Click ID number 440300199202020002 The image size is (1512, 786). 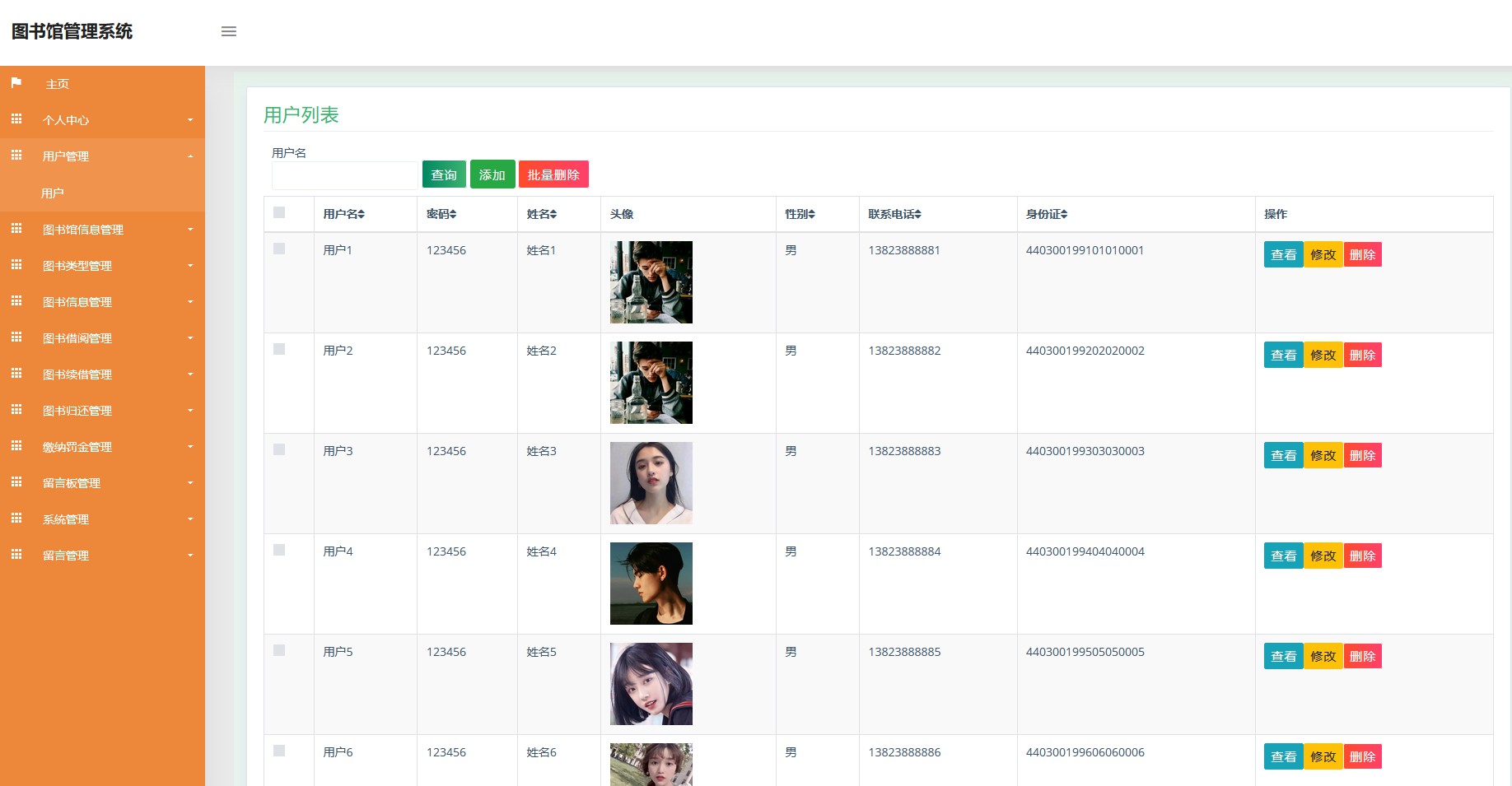pos(1085,351)
